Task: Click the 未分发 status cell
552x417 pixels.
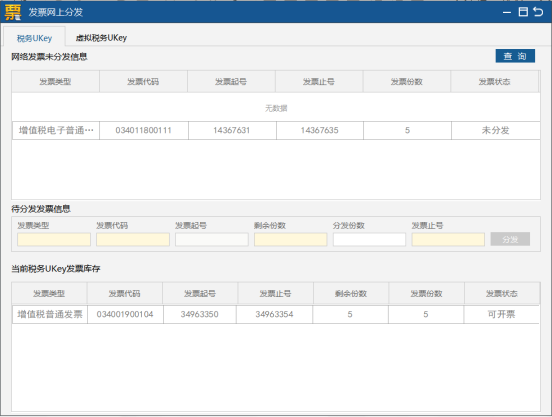Action: coord(496,131)
